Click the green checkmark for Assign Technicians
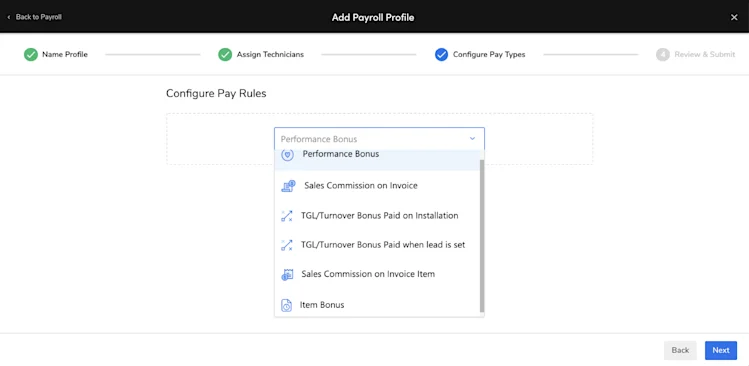The height and width of the screenshot is (366, 749). 225,54
